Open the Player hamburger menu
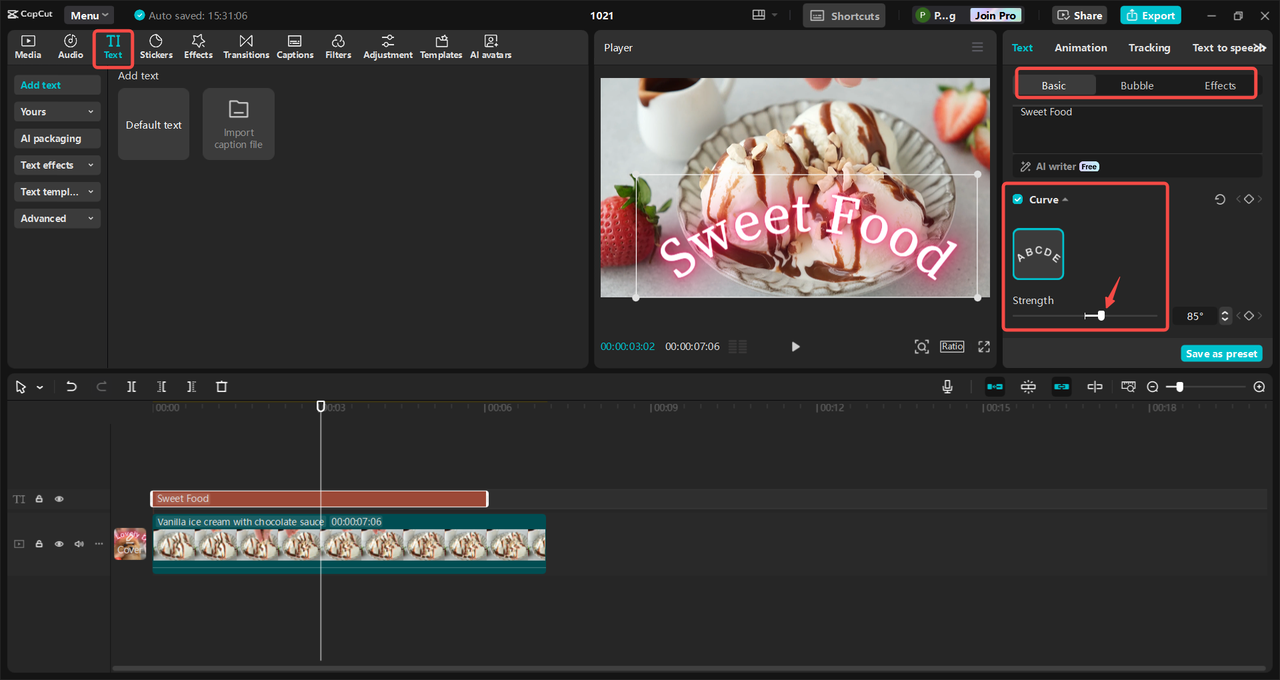 [x=977, y=47]
